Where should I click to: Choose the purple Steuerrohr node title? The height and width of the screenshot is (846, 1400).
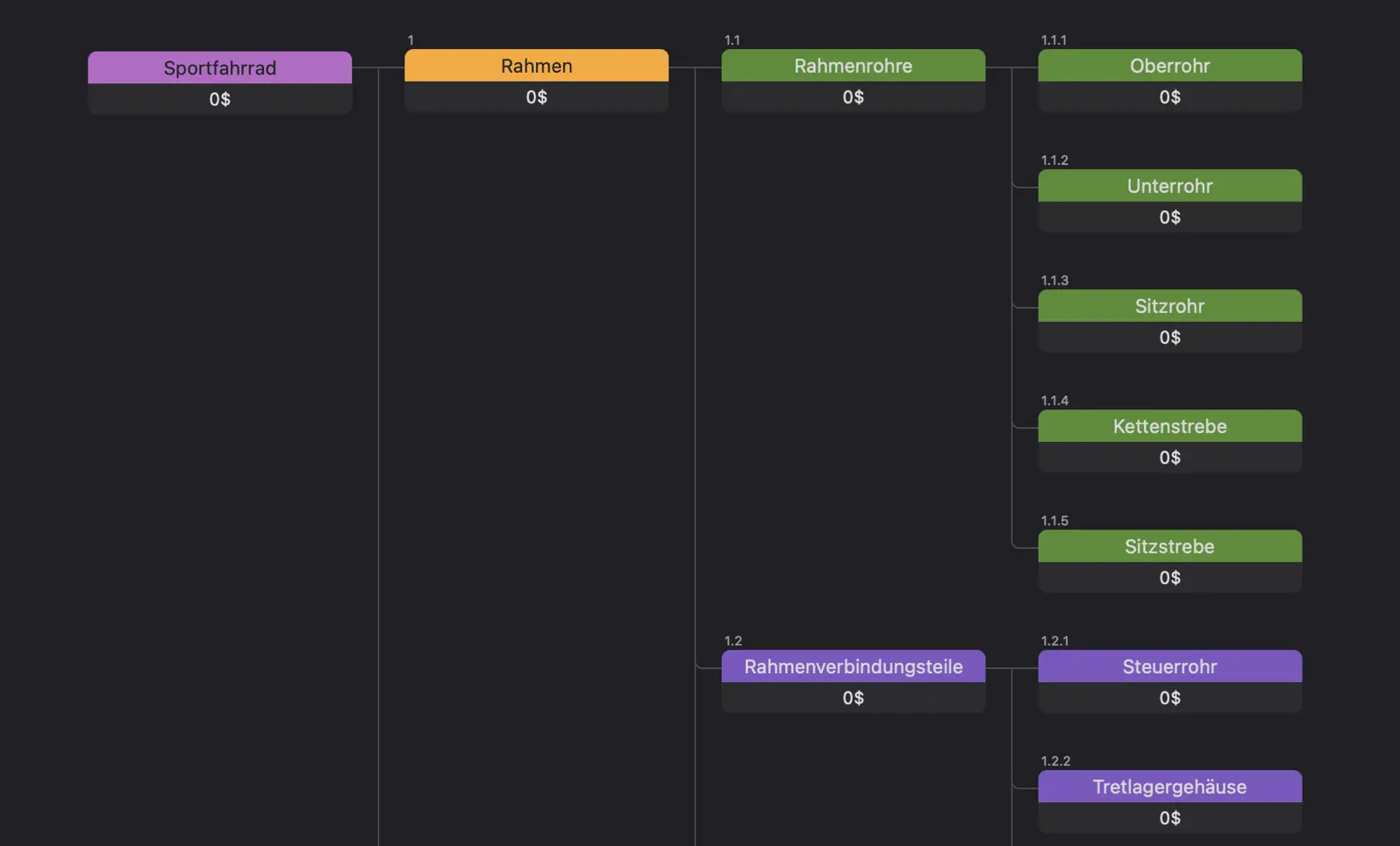[x=1169, y=666]
